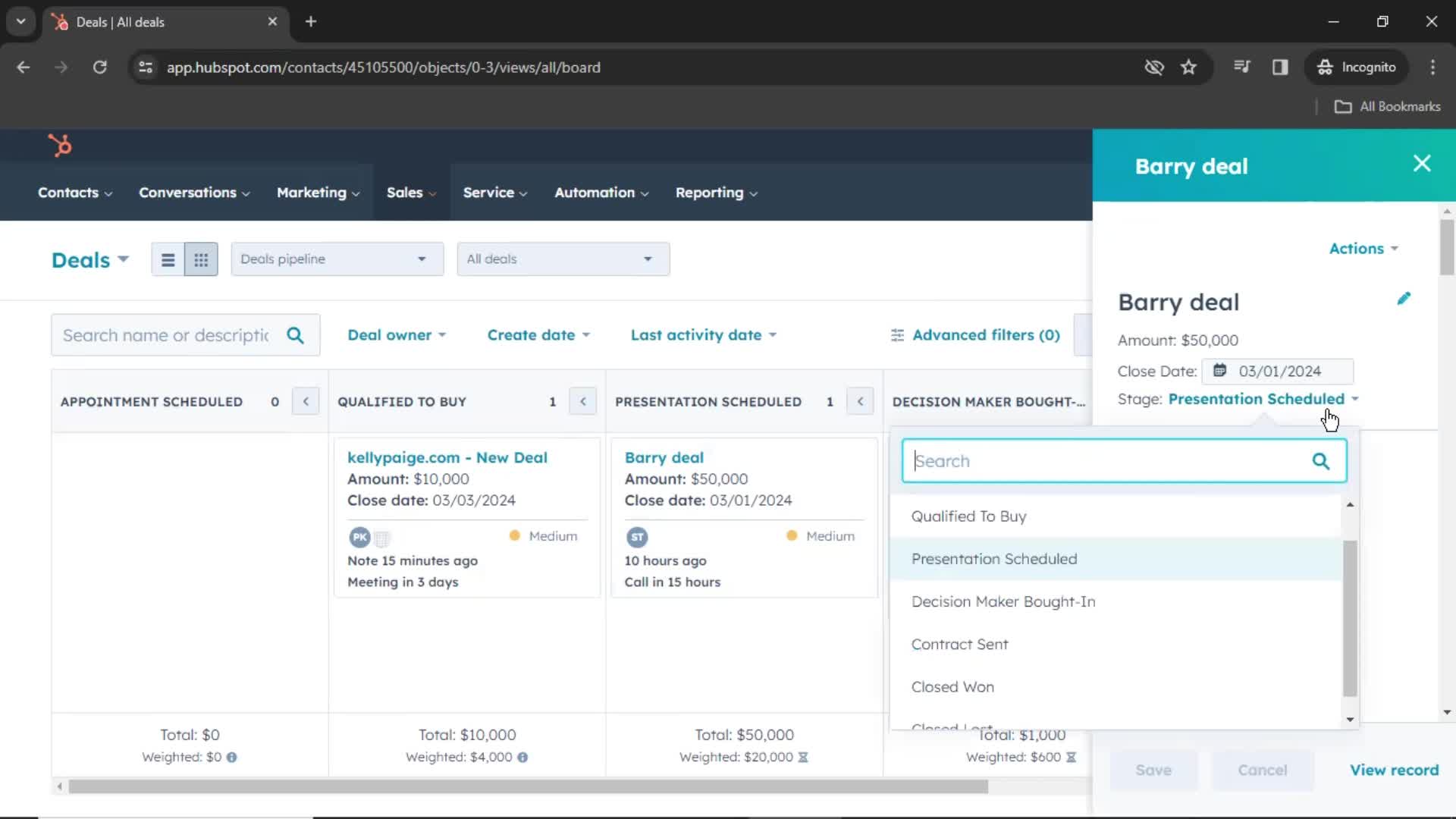
Task: Open Contacts menu
Action: click(x=75, y=193)
